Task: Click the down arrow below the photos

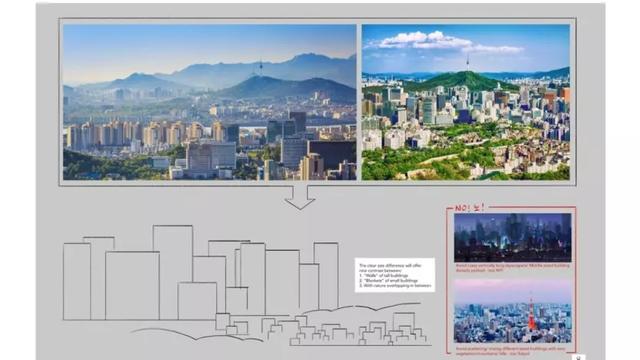Action: coord(300,198)
